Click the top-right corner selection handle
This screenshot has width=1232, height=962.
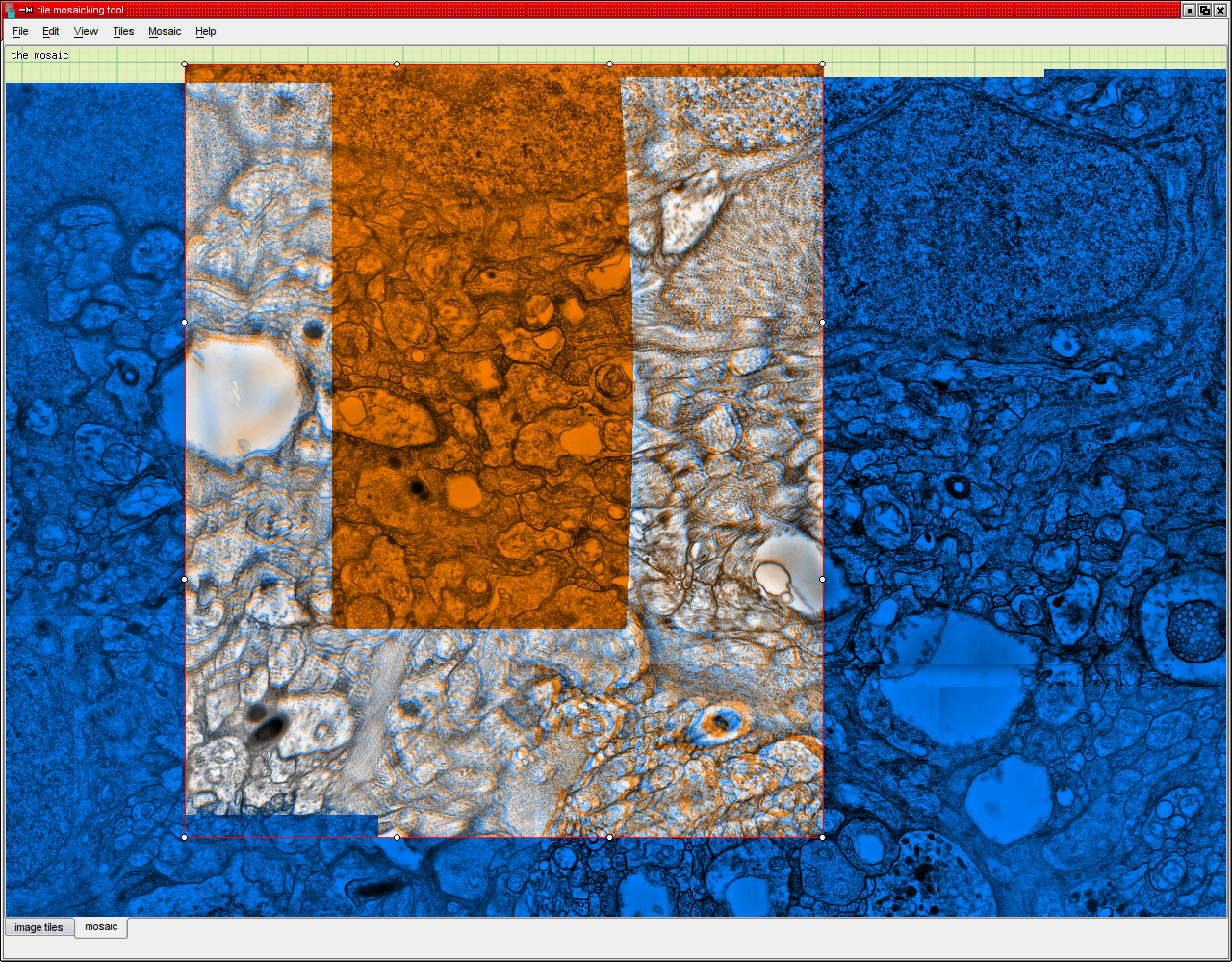(x=822, y=65)
